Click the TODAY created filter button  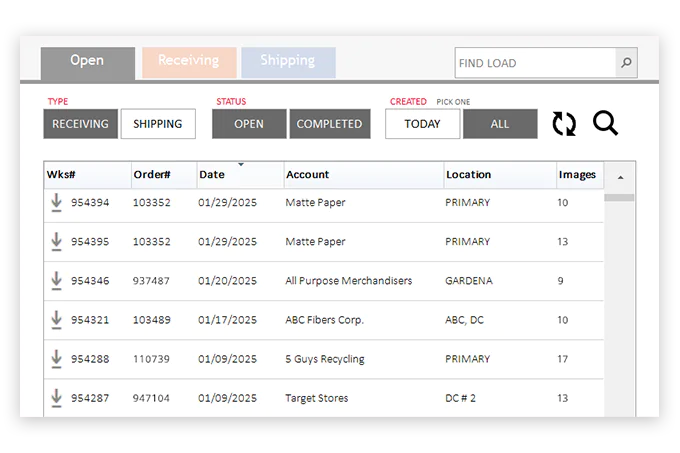click(422, 124)
